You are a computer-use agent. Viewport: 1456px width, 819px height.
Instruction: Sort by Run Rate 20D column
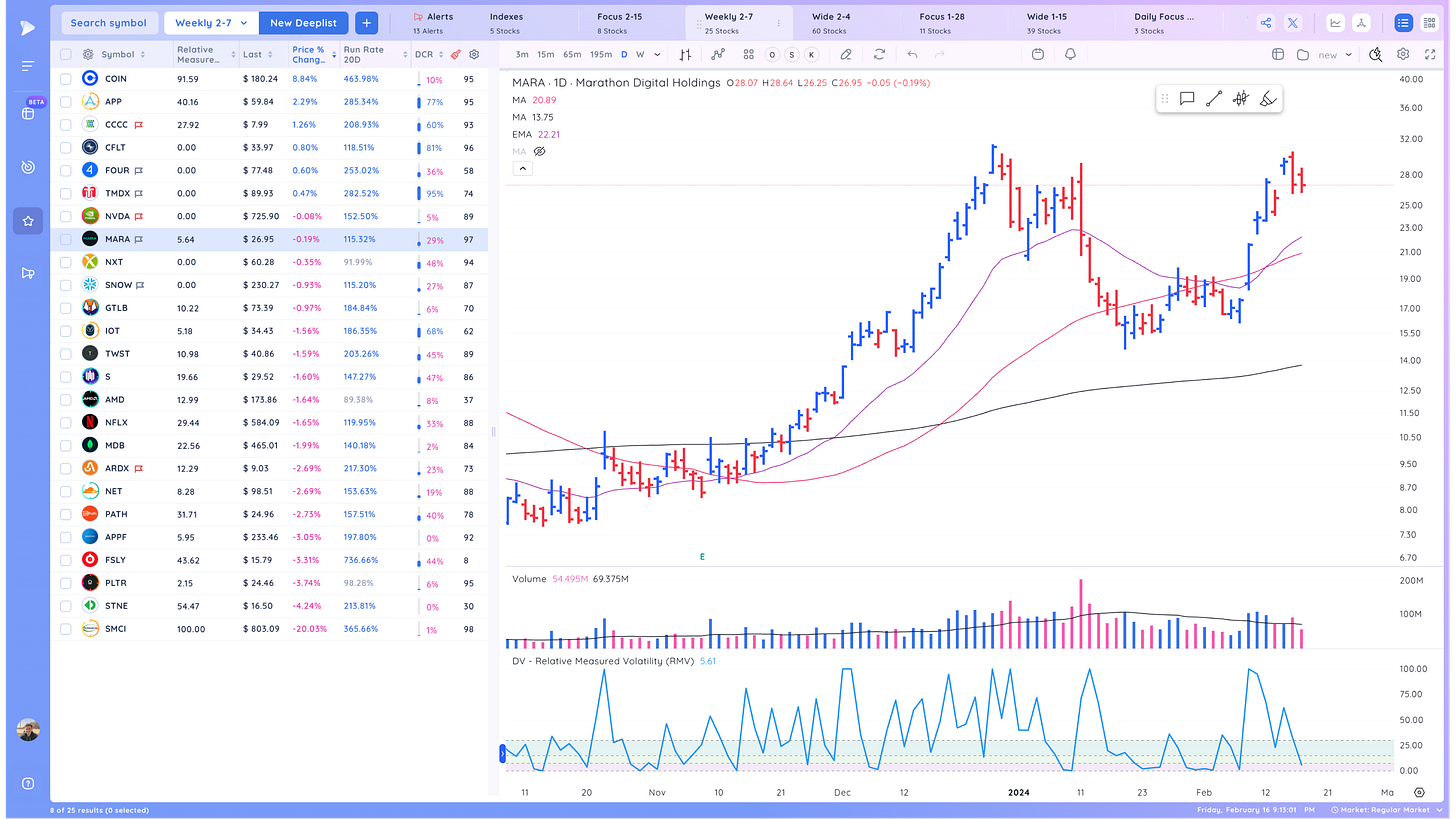click(x=375, y=55)
